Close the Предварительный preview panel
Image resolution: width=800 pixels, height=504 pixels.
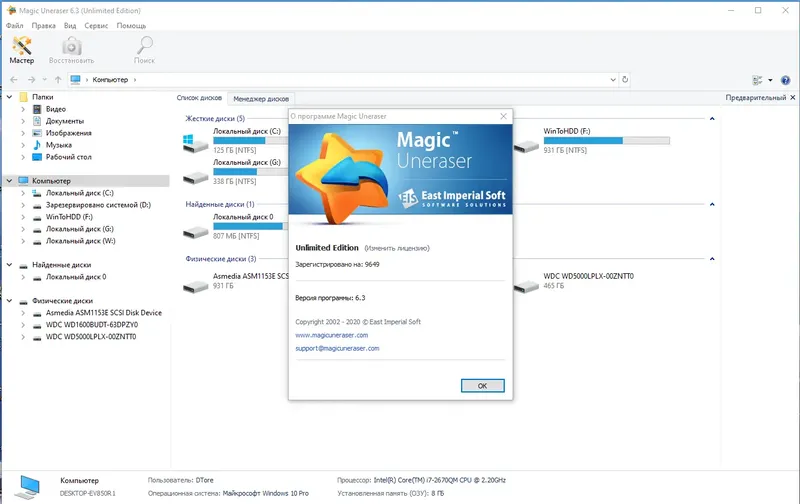point(792,97)
